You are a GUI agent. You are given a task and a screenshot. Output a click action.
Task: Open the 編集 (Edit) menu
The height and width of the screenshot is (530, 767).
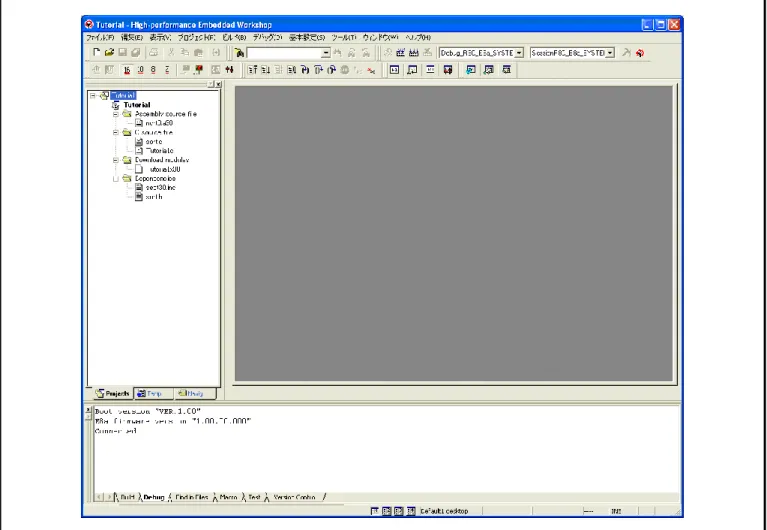pyautogui.click(x=132, y=38)
